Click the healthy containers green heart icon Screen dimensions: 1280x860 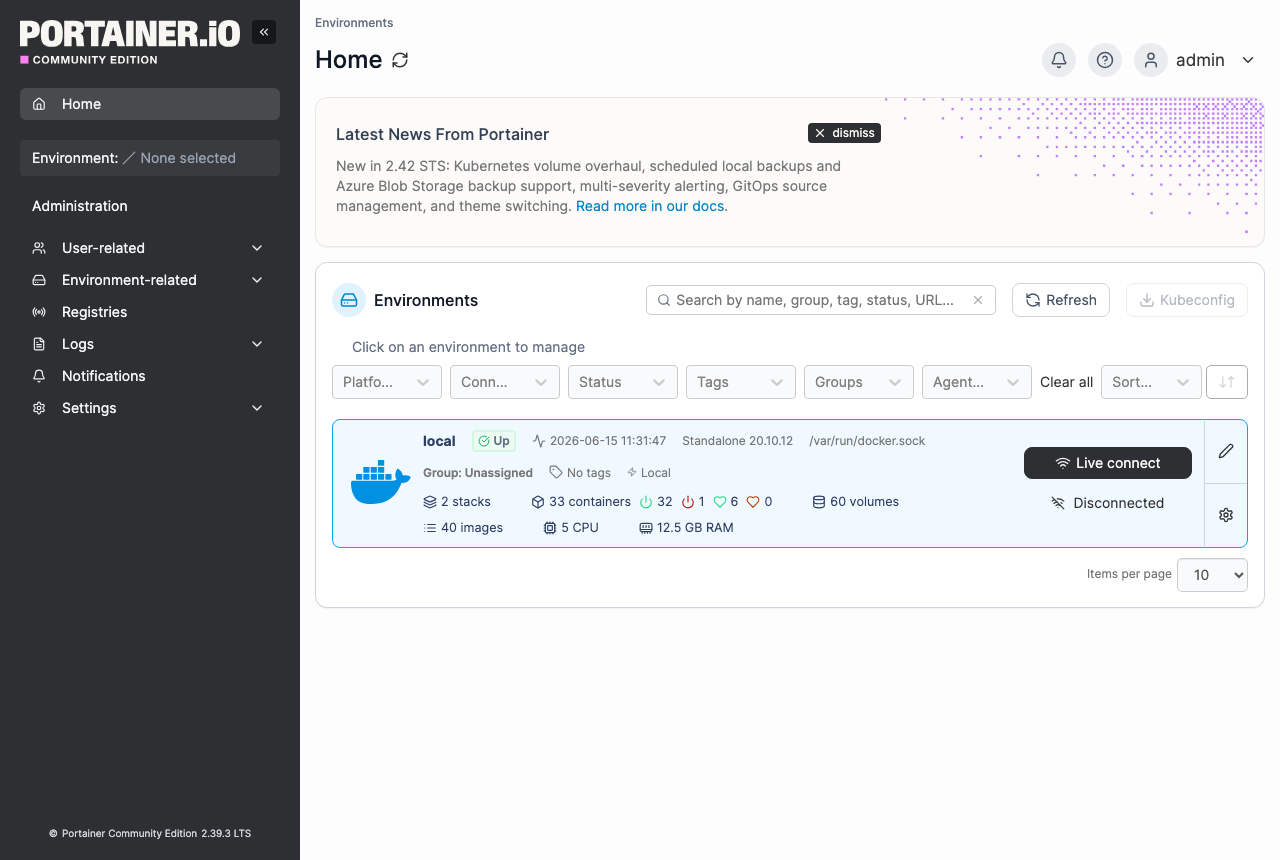tap(720, 502)
